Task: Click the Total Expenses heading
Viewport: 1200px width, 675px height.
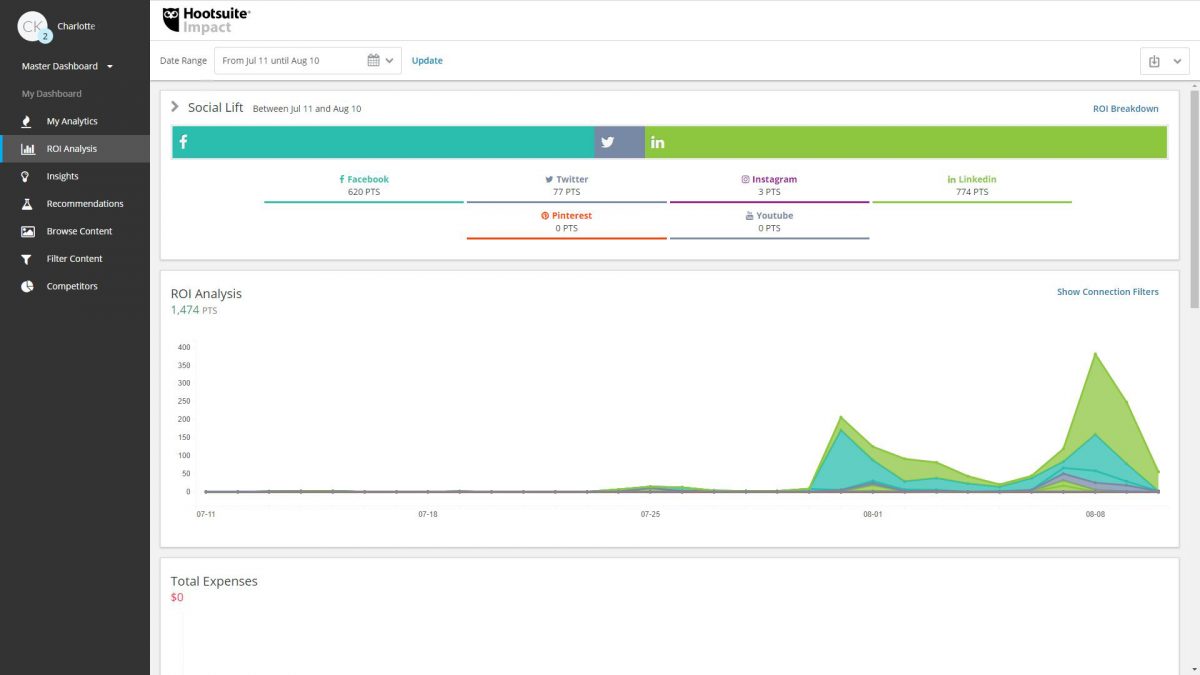Action: [x=214, y=581]
